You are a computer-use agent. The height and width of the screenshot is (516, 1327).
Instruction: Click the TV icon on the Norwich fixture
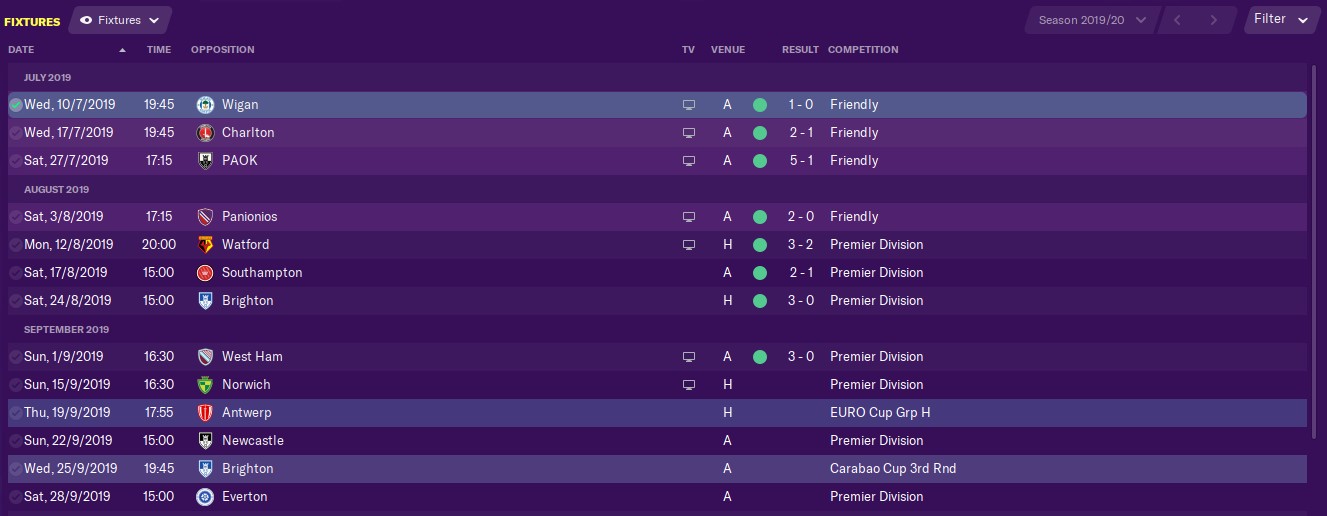pos(688,385)
